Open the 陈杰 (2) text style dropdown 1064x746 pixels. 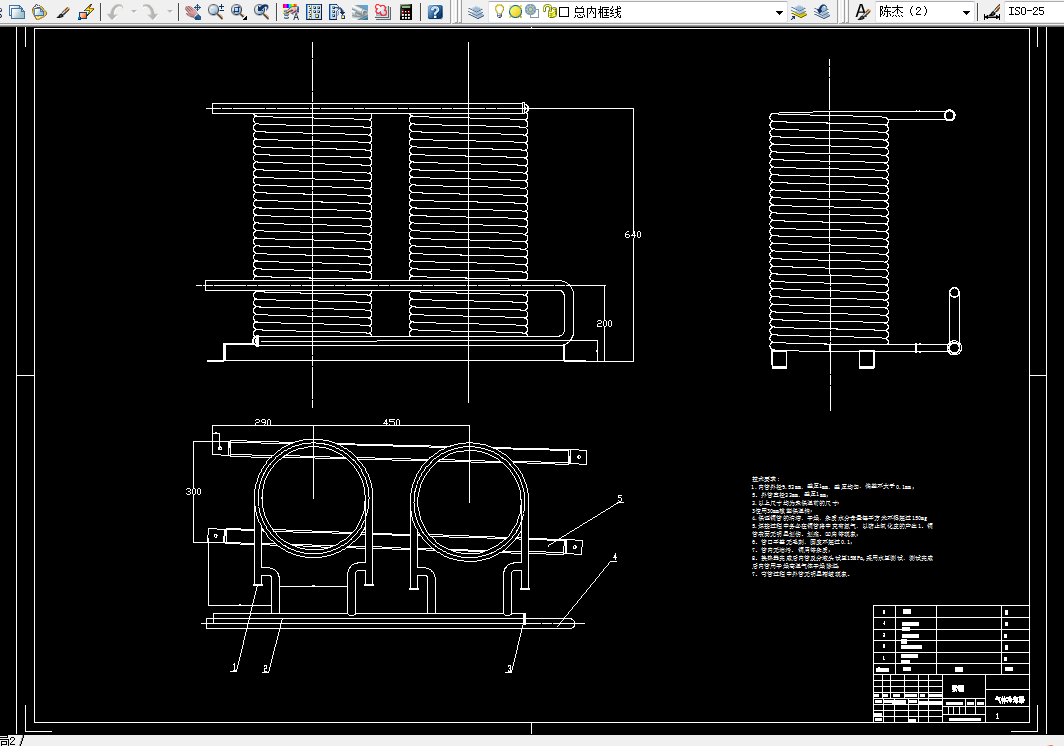[x=966, y=12]
